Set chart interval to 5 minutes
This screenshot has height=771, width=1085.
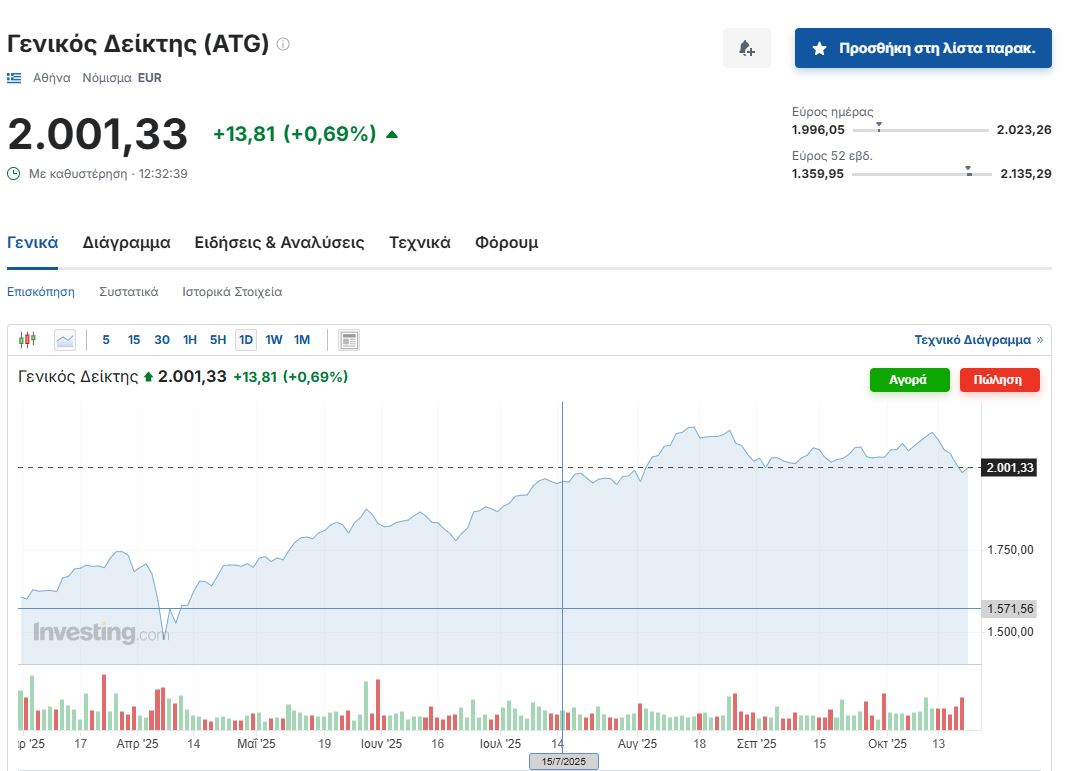coord(106,340)
